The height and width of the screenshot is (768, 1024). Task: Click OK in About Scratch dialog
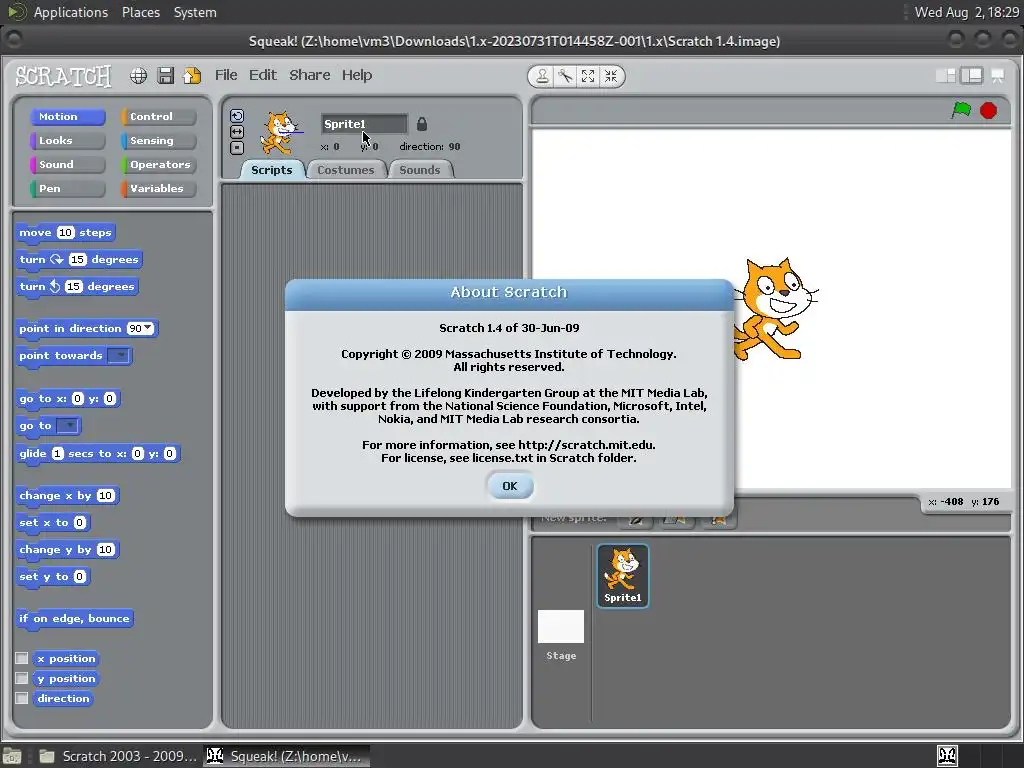click(510, 486)
